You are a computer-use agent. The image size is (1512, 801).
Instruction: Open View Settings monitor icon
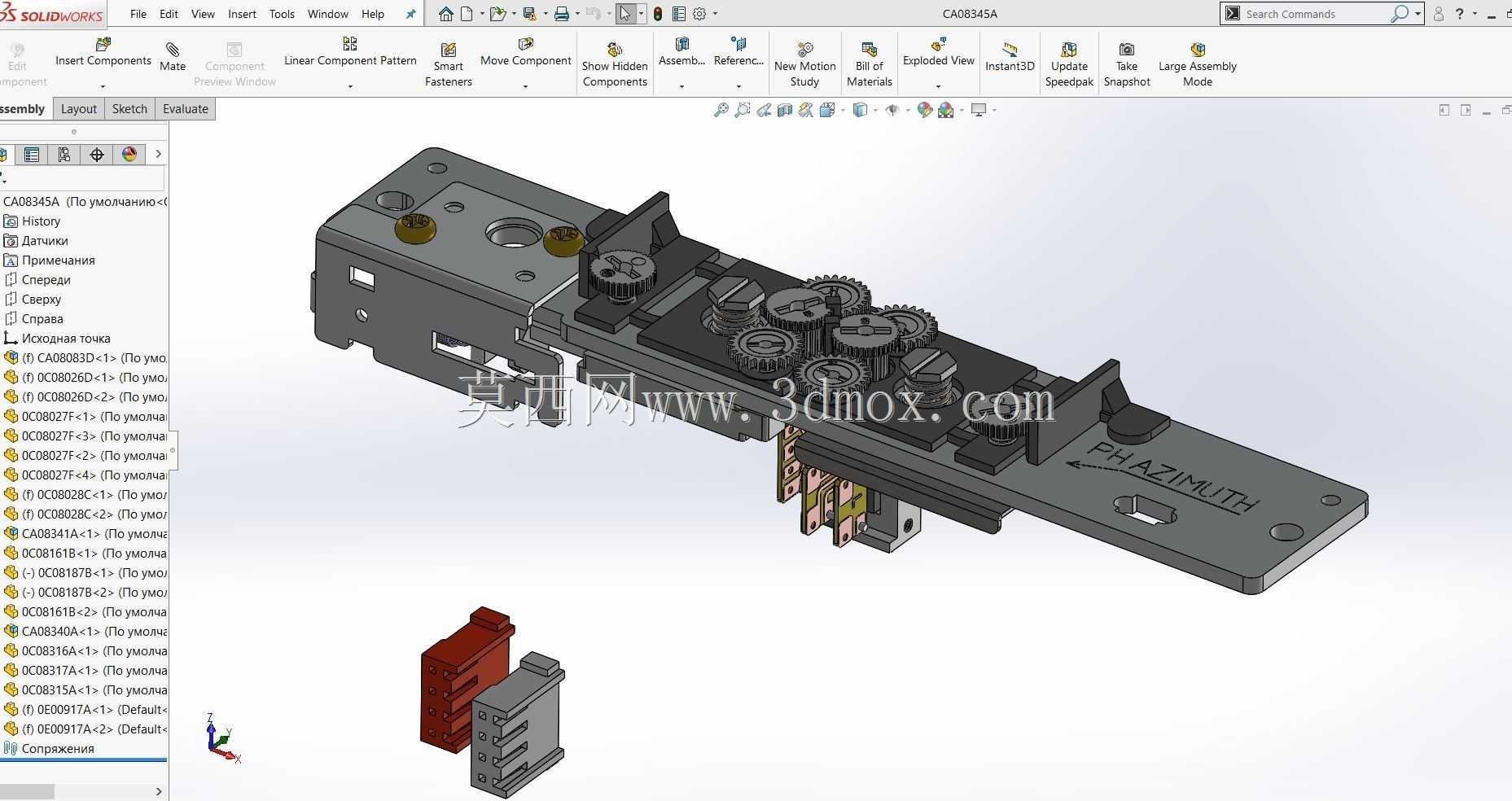tap(979, 110)
